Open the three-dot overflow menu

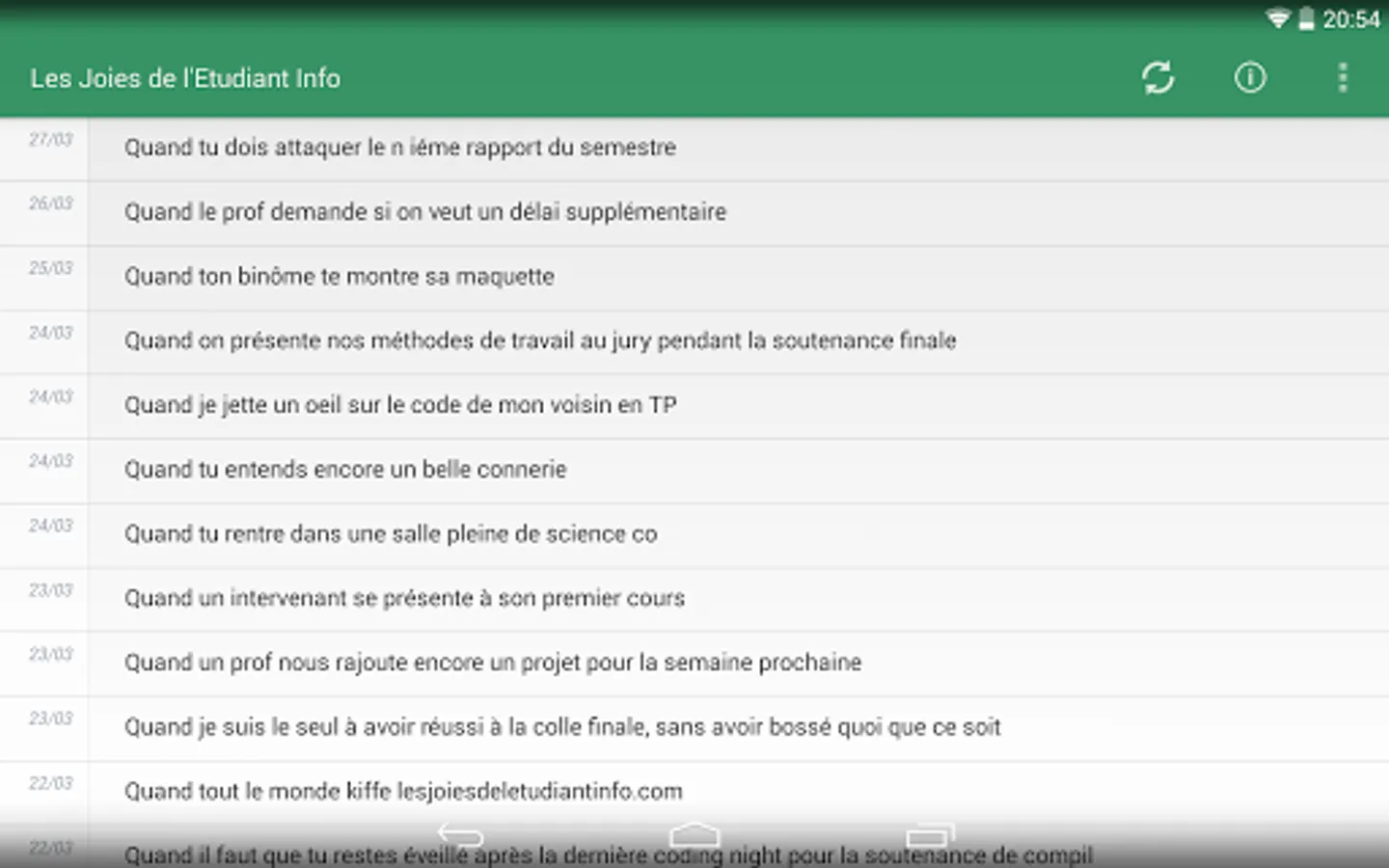point(1343,78)
